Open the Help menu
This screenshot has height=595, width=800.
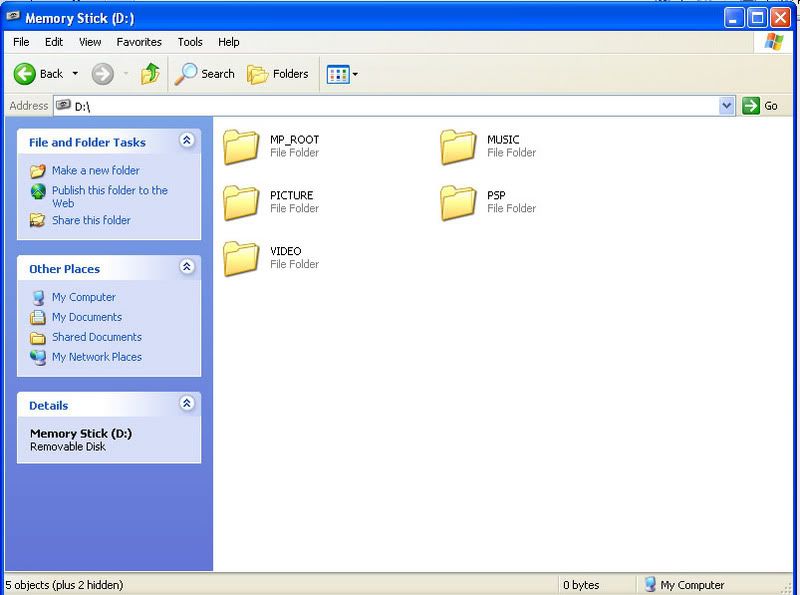click(229, 42)
